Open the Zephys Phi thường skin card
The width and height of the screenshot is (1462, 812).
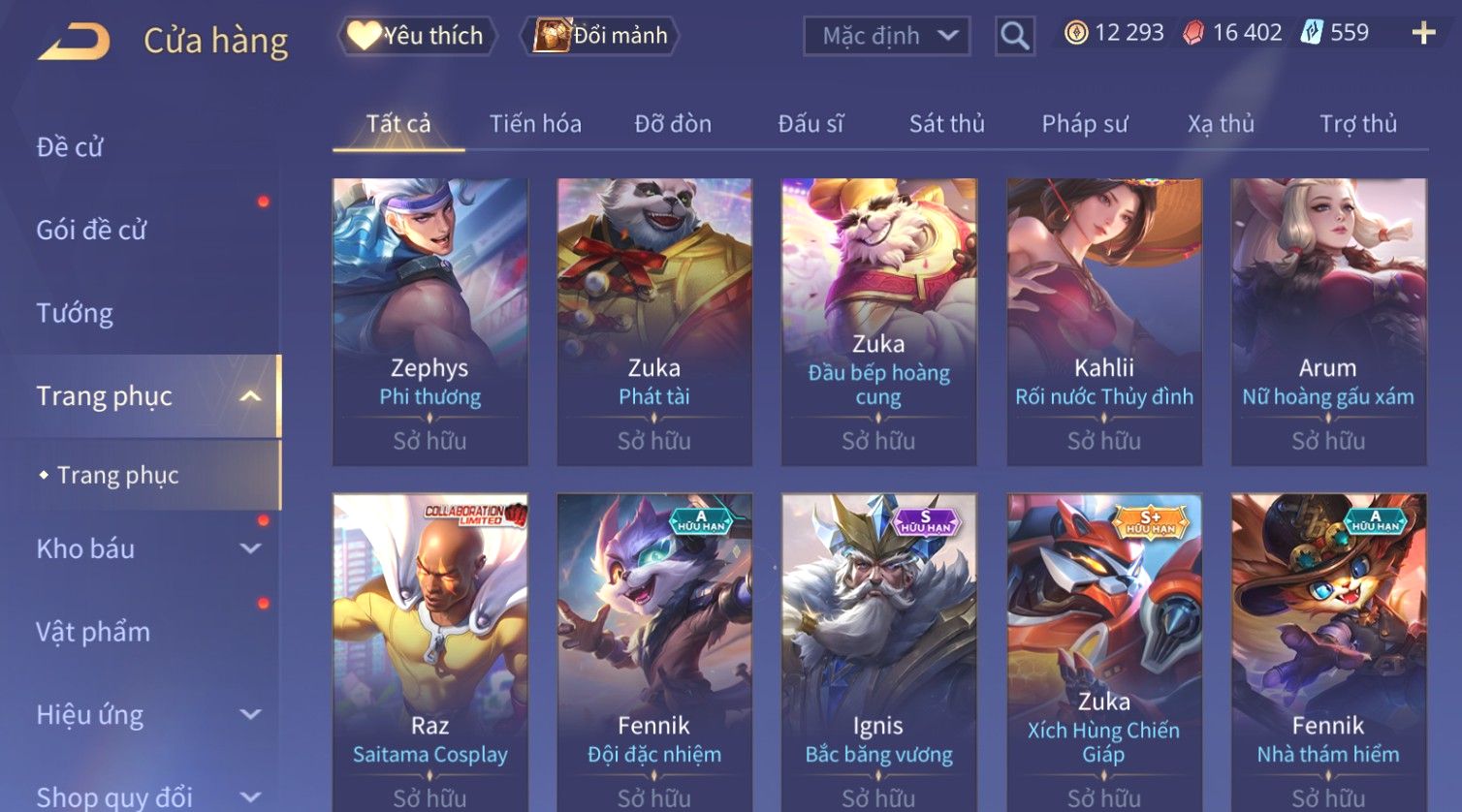(x=430, y=322)
